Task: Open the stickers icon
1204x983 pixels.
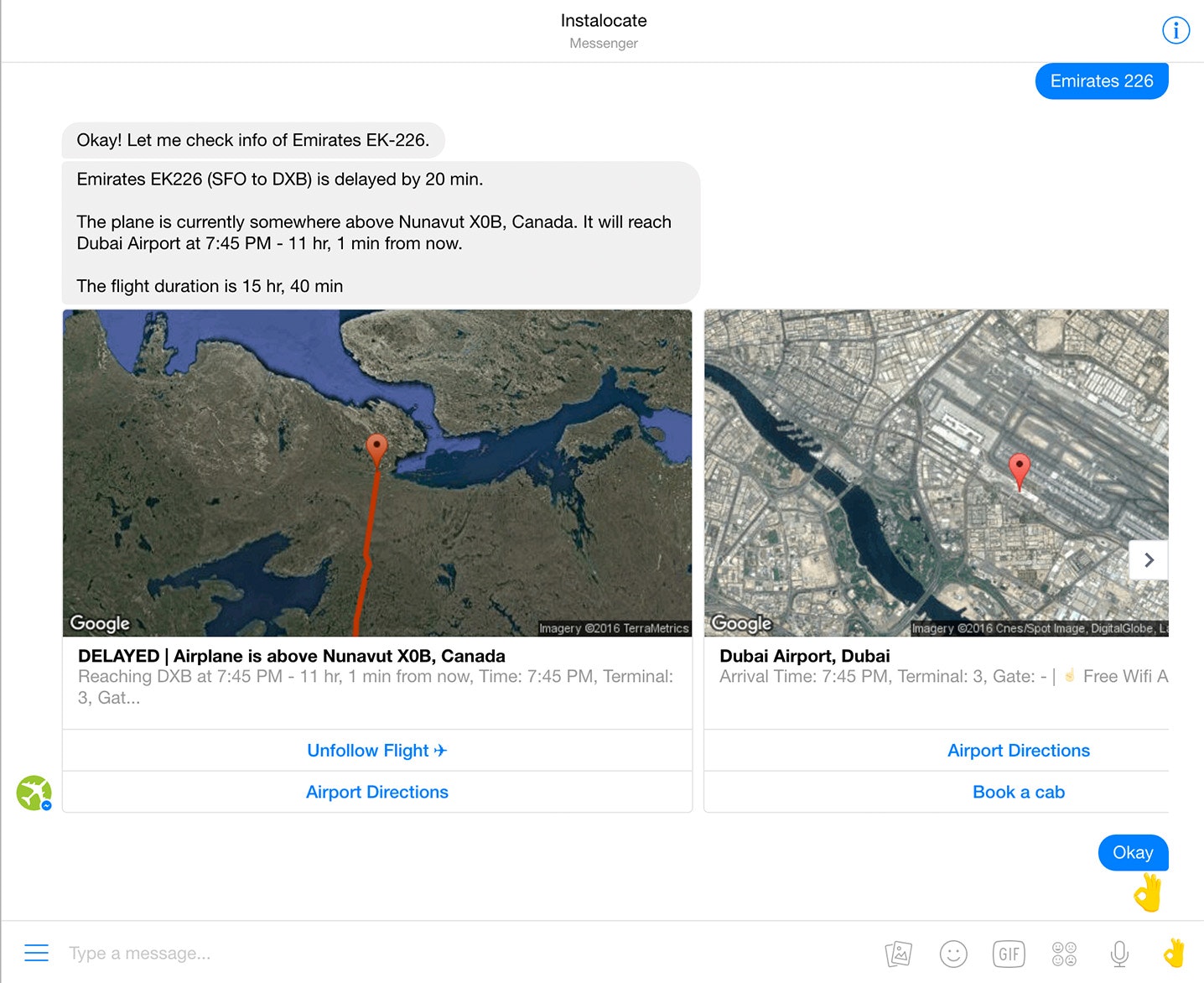Action: (1064, 954)
